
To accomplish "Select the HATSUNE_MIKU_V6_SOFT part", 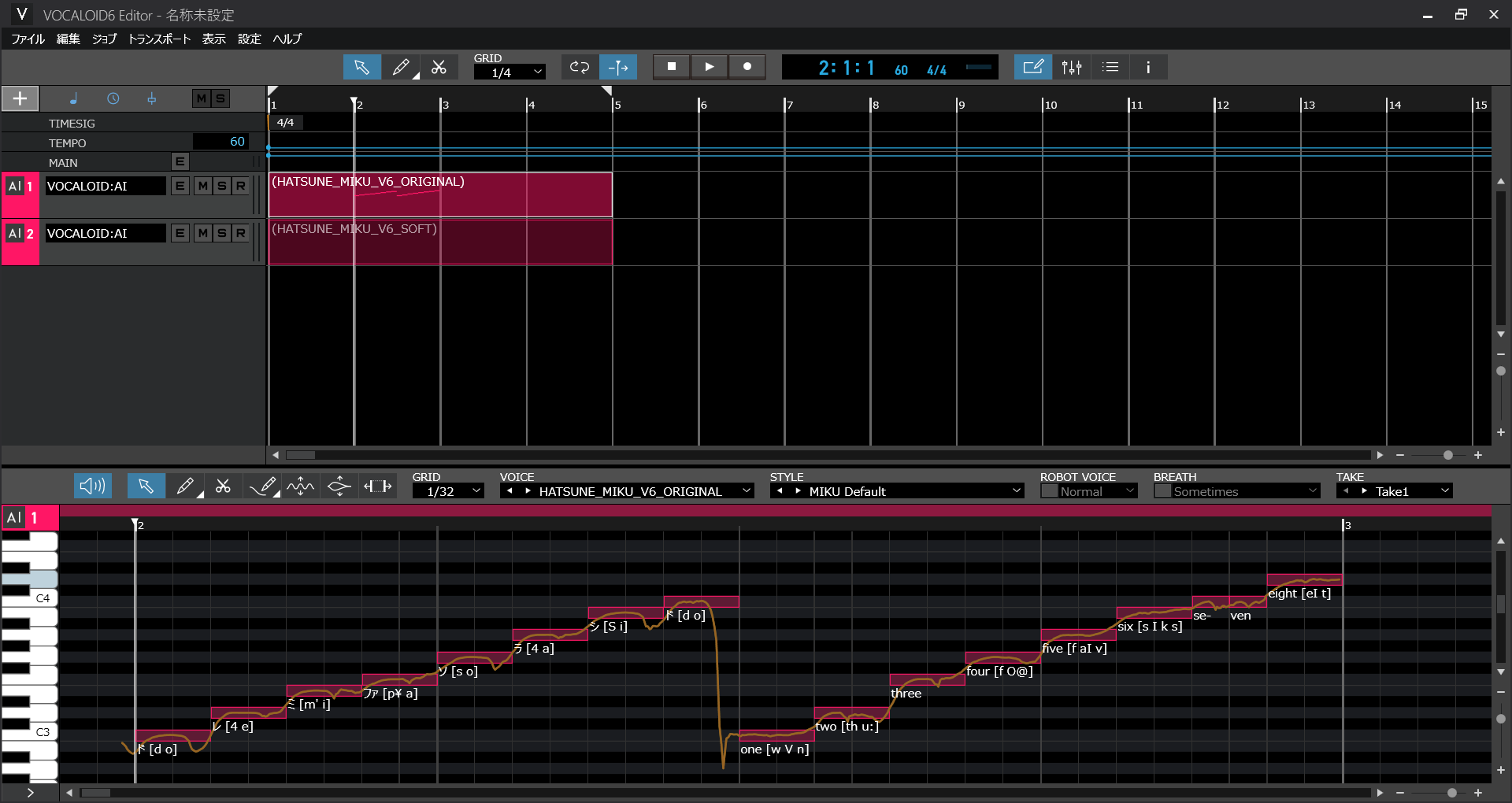I will point(440,242).
